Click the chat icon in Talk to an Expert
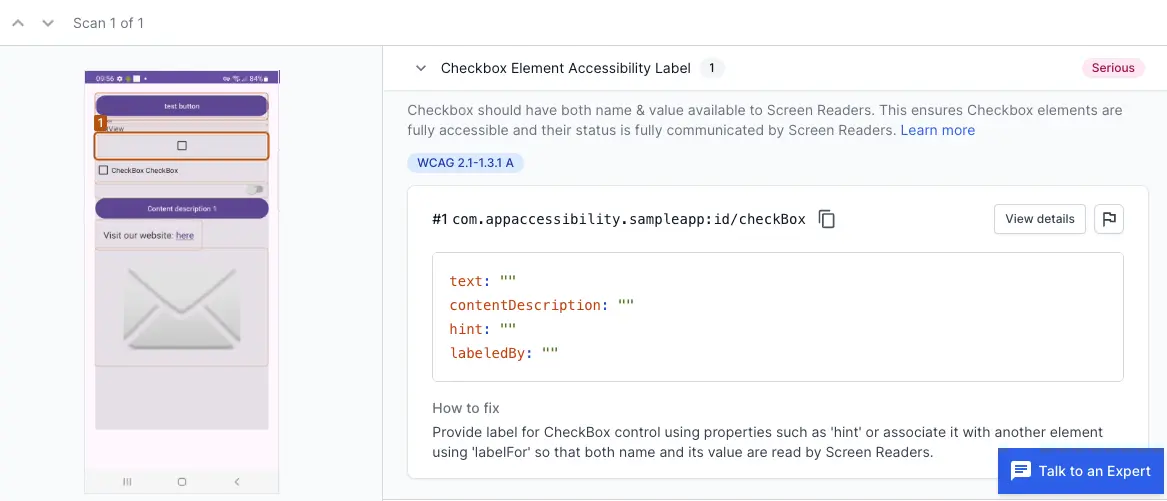The width and height of the screenshot is (1167, 501). pyautogui.click(x=1020, y=471)
